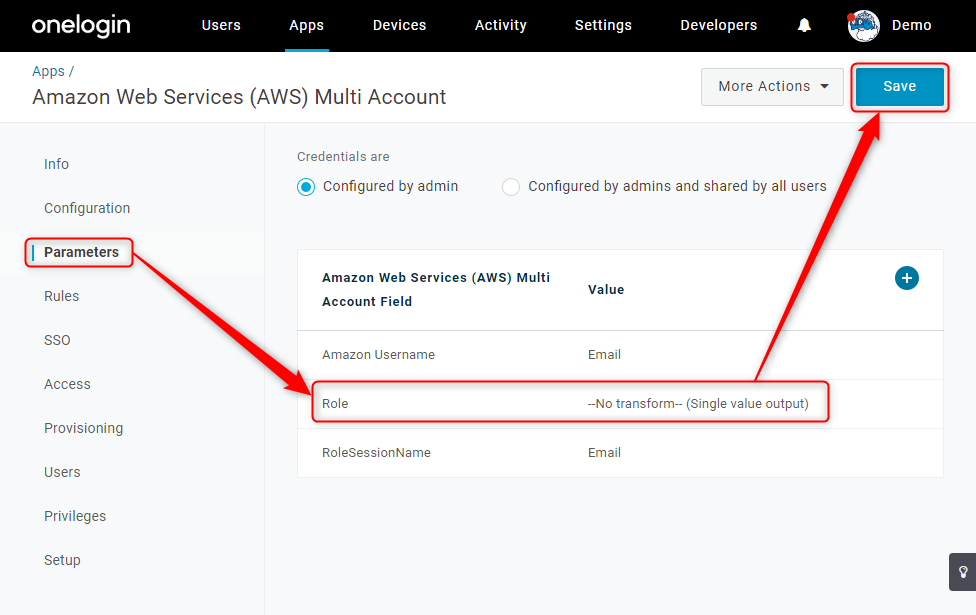The width and height of the screenshot is (976, 615).
Task: Open the Developers menu
Action: tap(718, 26)
